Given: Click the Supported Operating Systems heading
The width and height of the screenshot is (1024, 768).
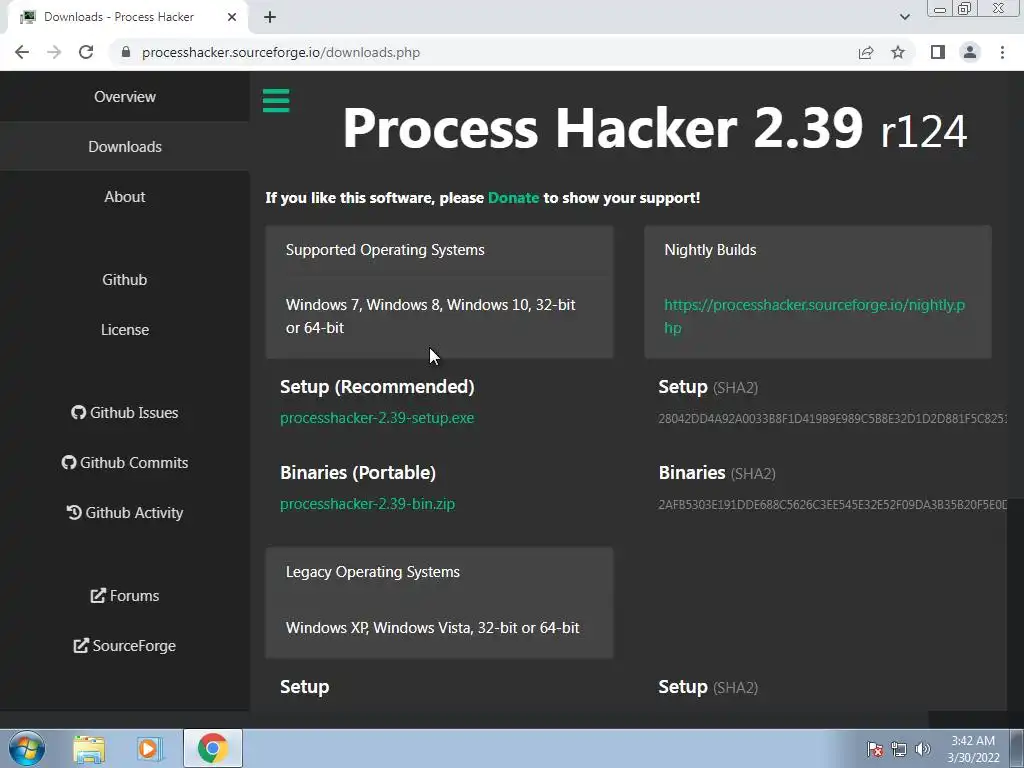Looking at the screenshot, I should point(385,250).
